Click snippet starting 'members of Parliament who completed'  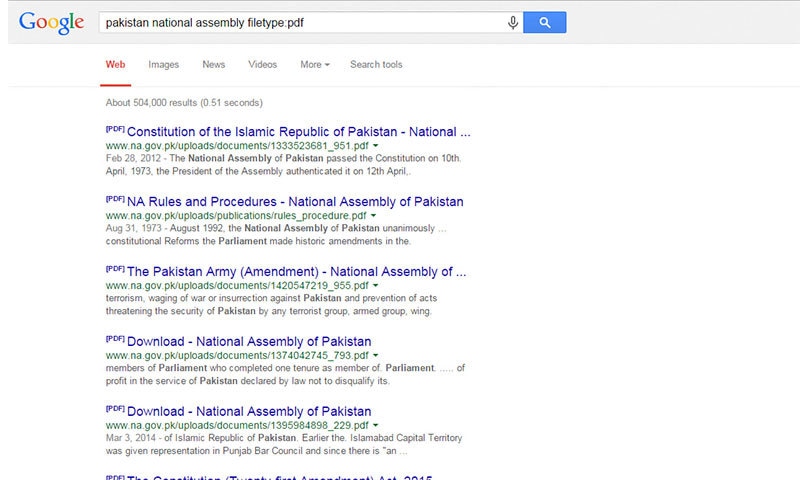click(x=285, y=374)
